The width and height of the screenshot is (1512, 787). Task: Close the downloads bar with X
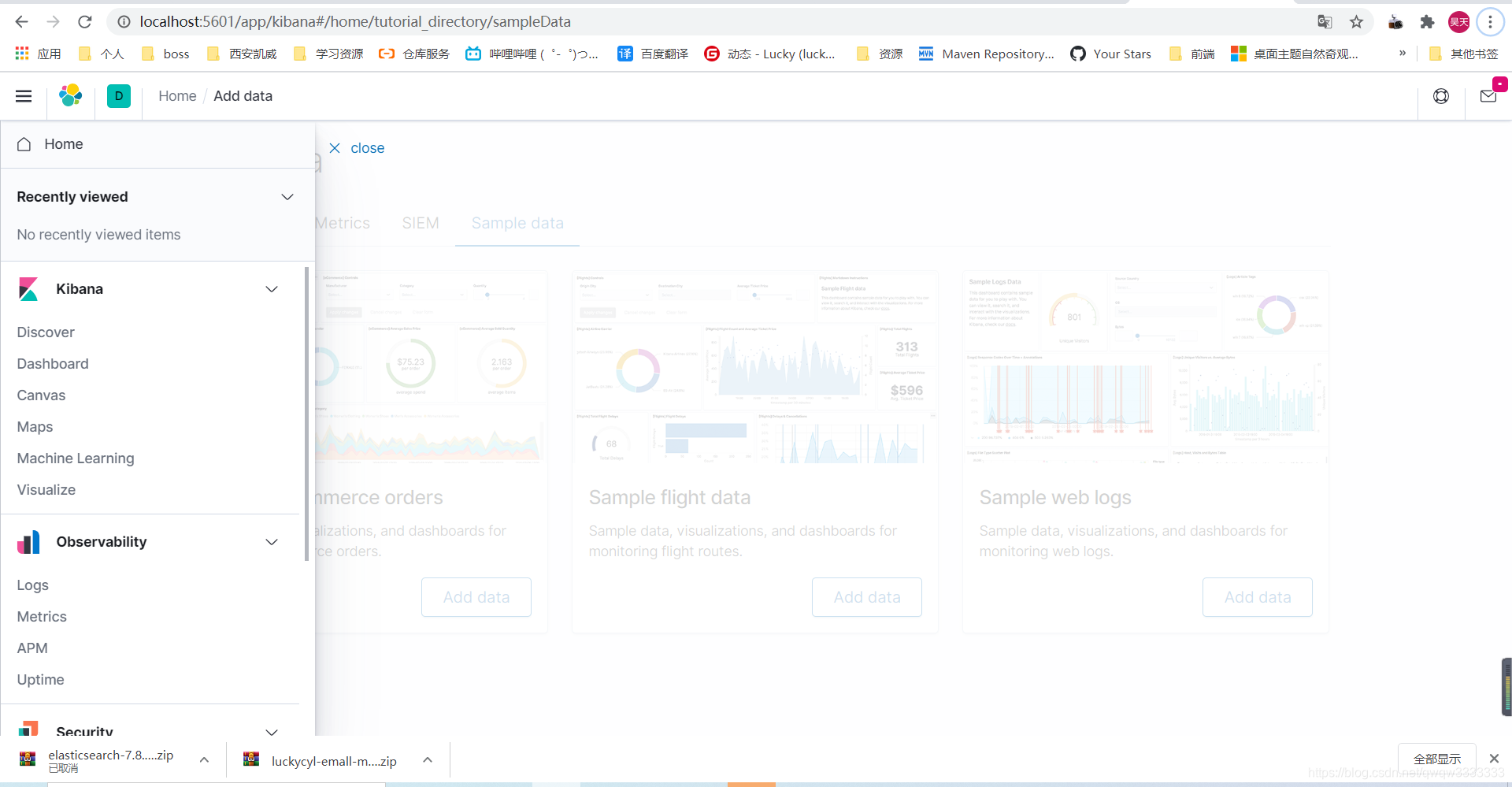[1494, 759]
